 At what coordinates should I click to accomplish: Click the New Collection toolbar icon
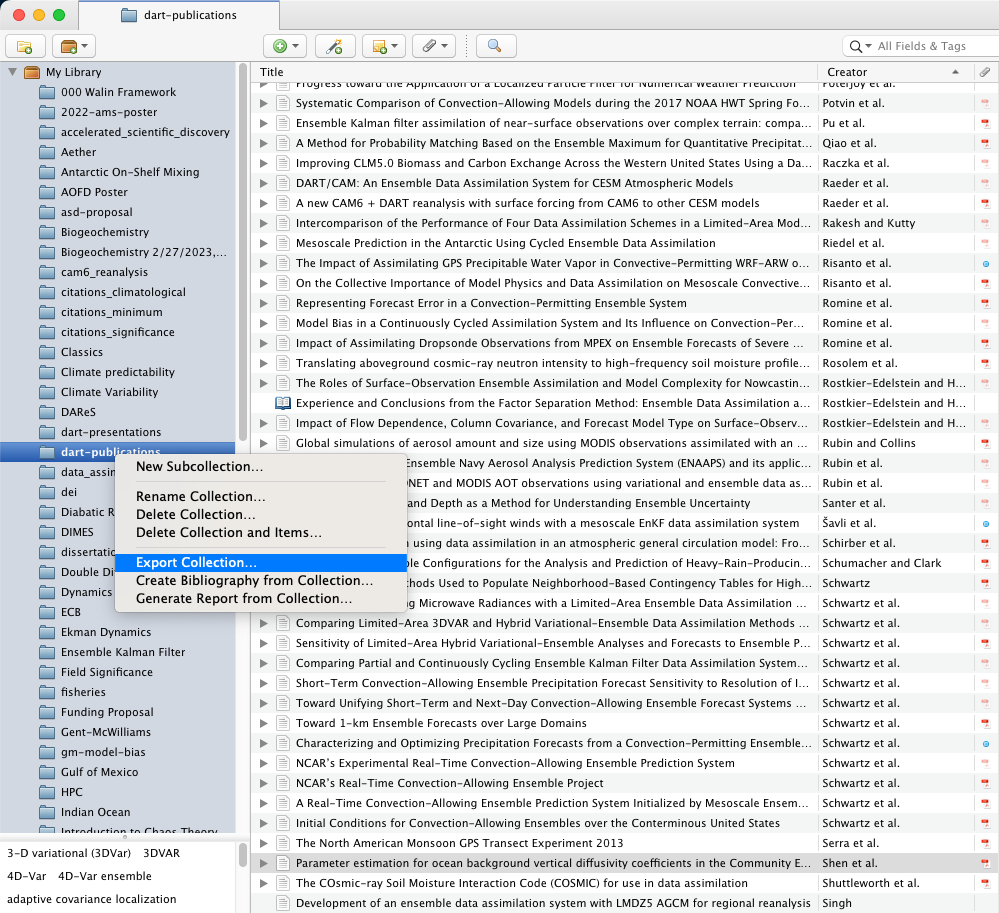25,46
